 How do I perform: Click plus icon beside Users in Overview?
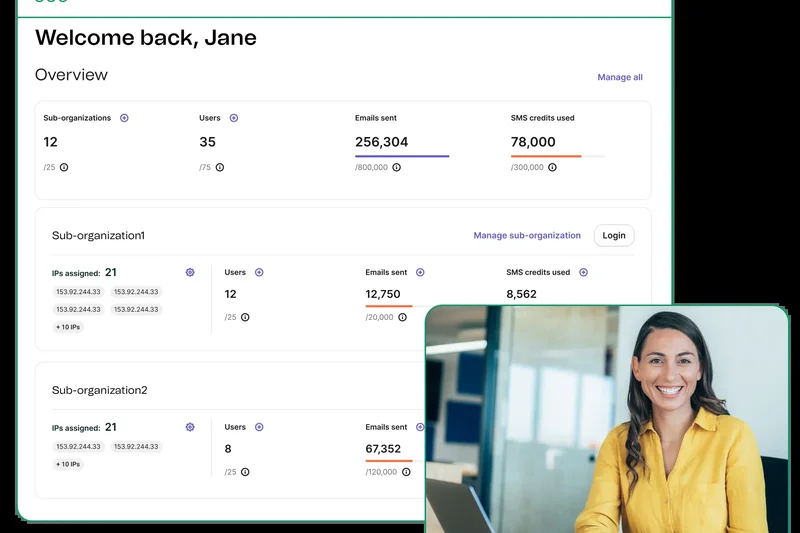234,118
